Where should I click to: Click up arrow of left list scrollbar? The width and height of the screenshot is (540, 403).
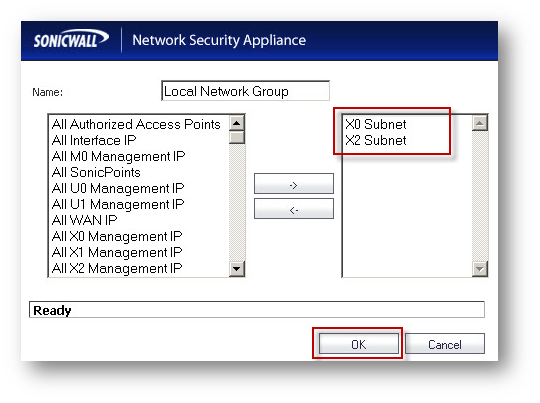coord(237,123)
